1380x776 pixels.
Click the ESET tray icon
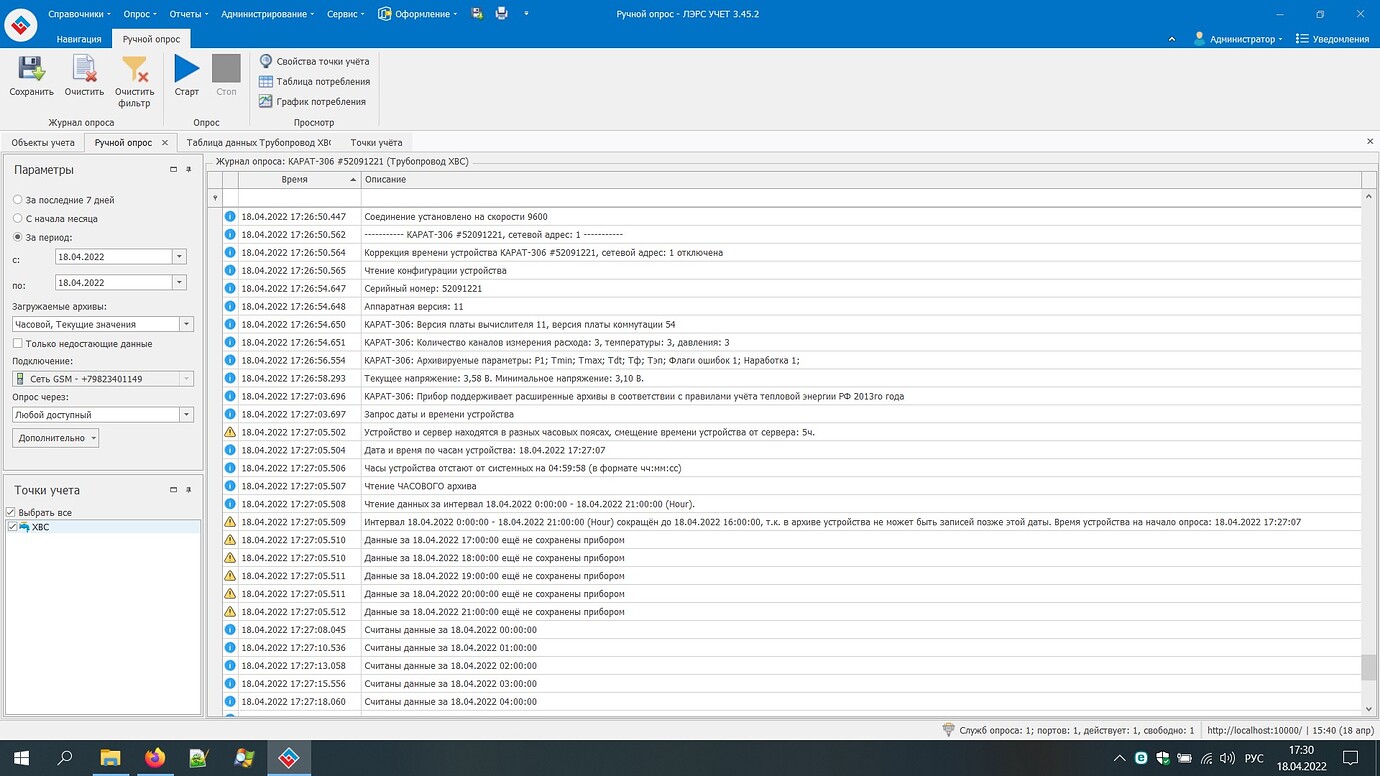click(1141, 758)
